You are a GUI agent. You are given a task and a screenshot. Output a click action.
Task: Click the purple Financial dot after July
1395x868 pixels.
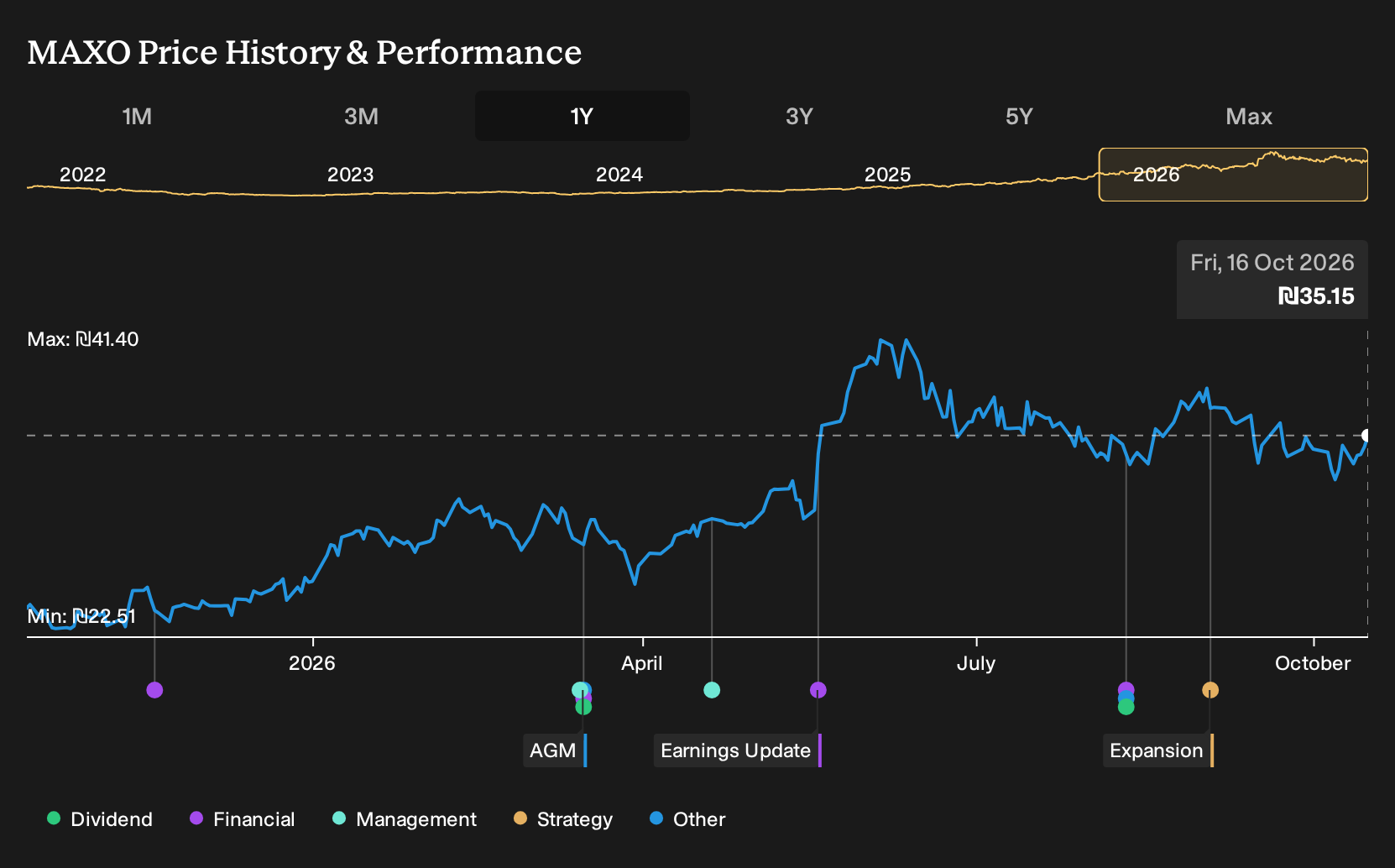pyautogui.click(x=1126, y=689)
